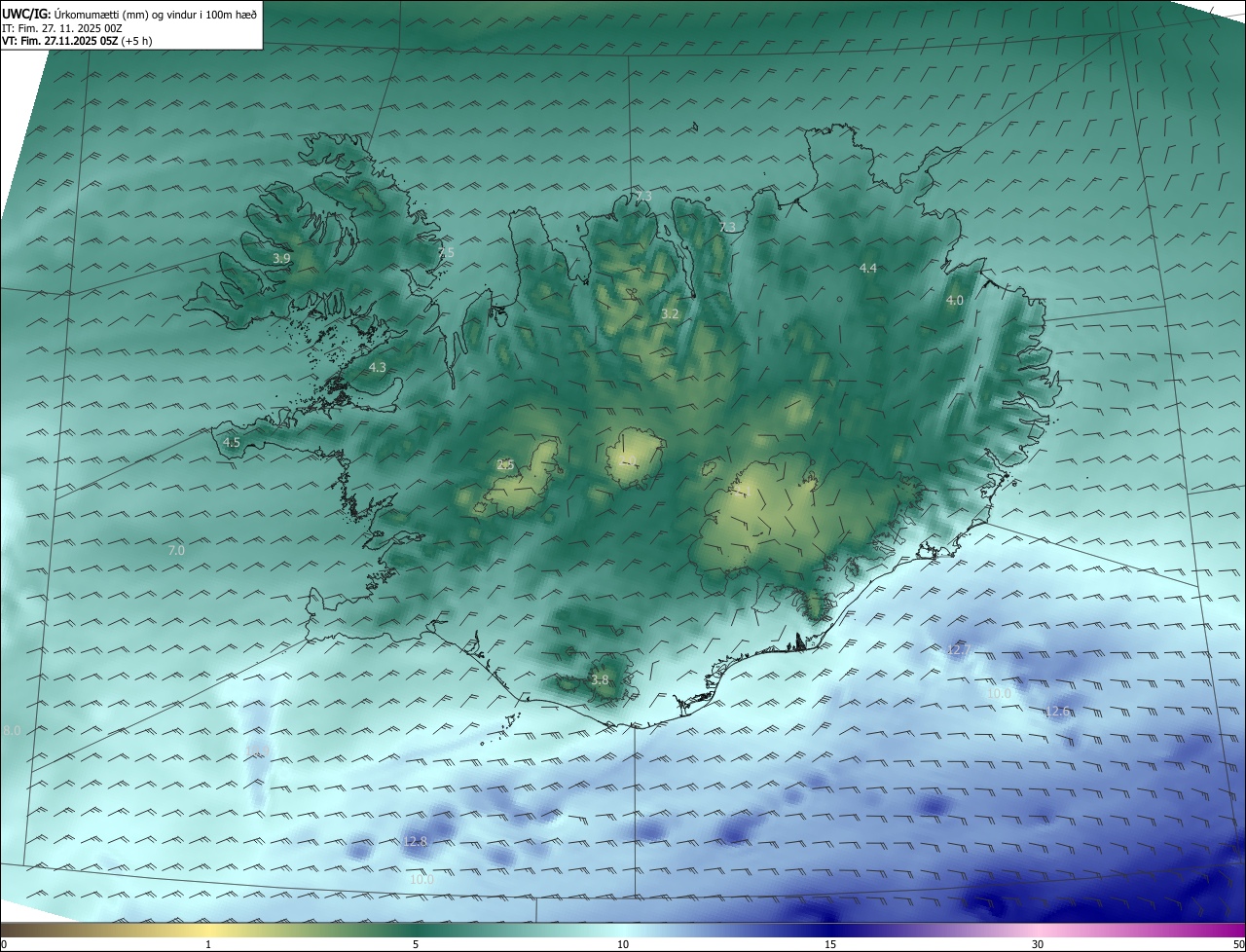Viewport: 1246px width, 952px height.
Task: Click the pink color scale segment above the 30 tick
Action: tap(1038, 930)
